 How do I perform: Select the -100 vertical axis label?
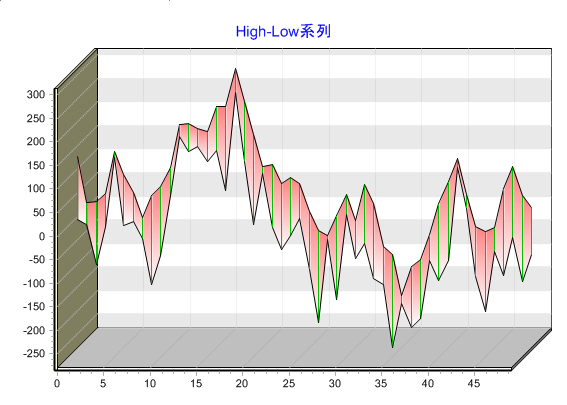[x=34, y=283]
